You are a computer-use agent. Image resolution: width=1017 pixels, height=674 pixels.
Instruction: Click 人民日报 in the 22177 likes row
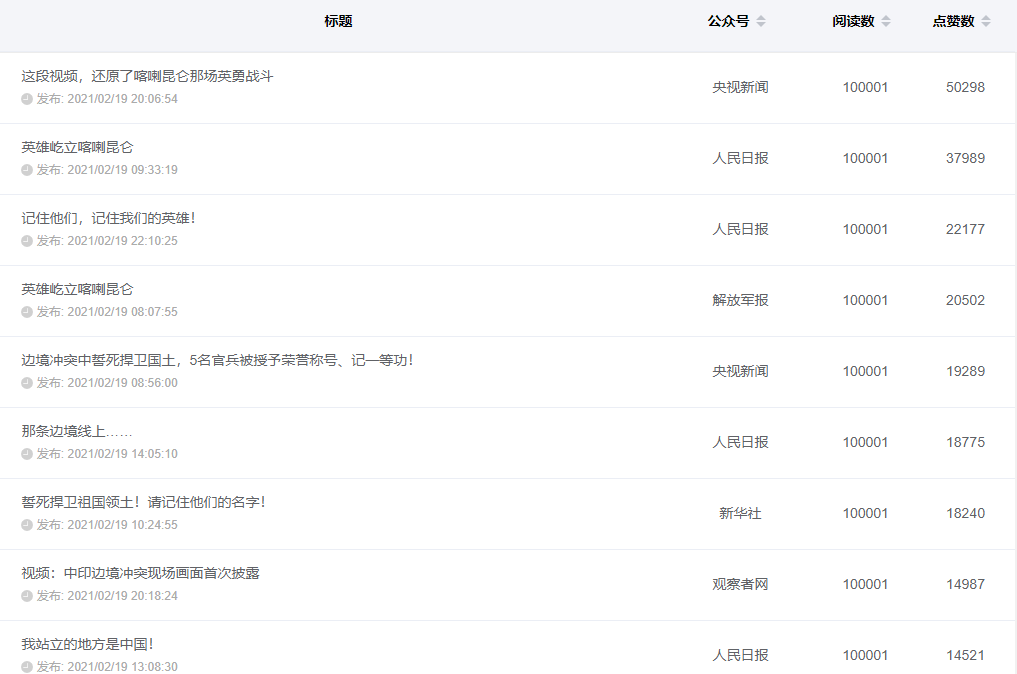tap(740, 230)
